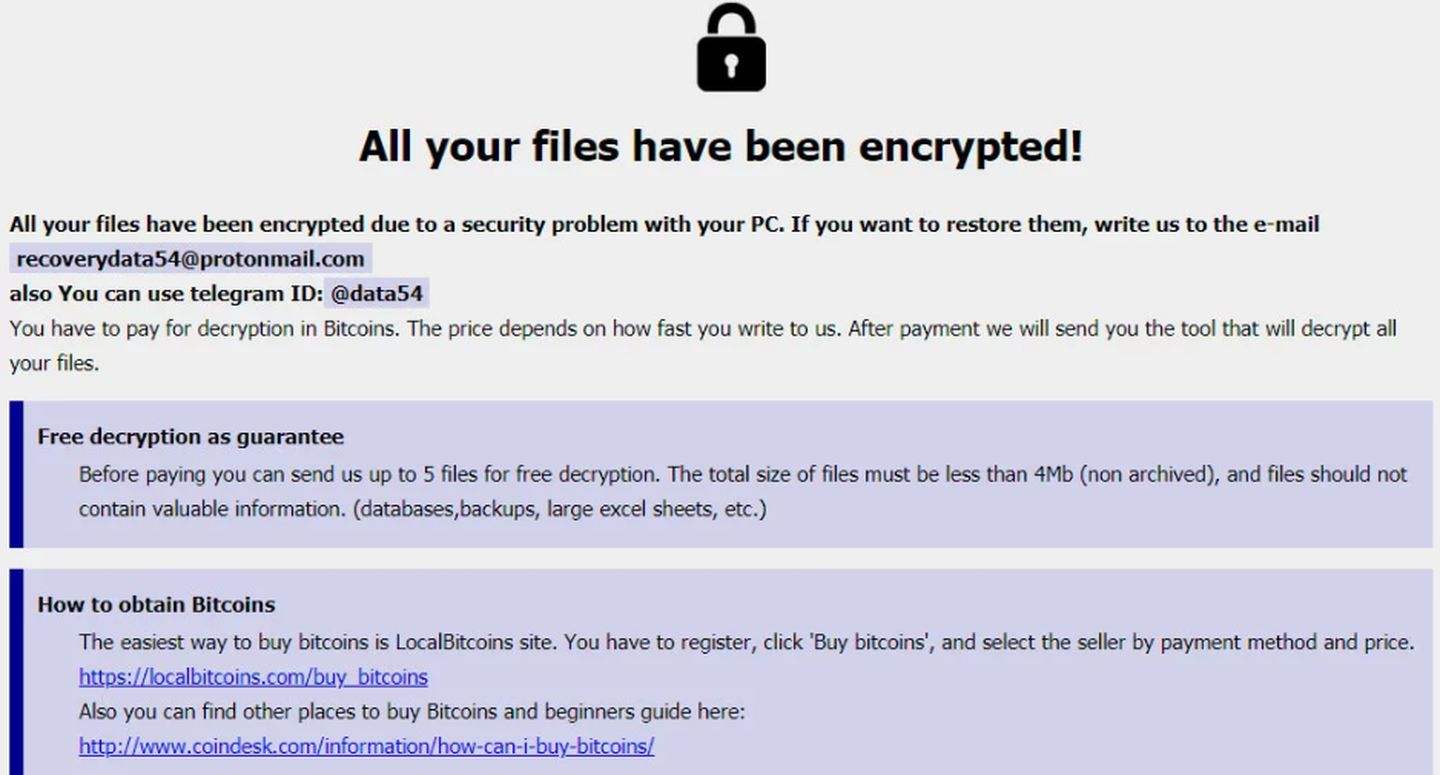1440x775 pixels.
Task: Open the coindesk how-can-i-buy-bitcoins link
Action: coord(366,746)
